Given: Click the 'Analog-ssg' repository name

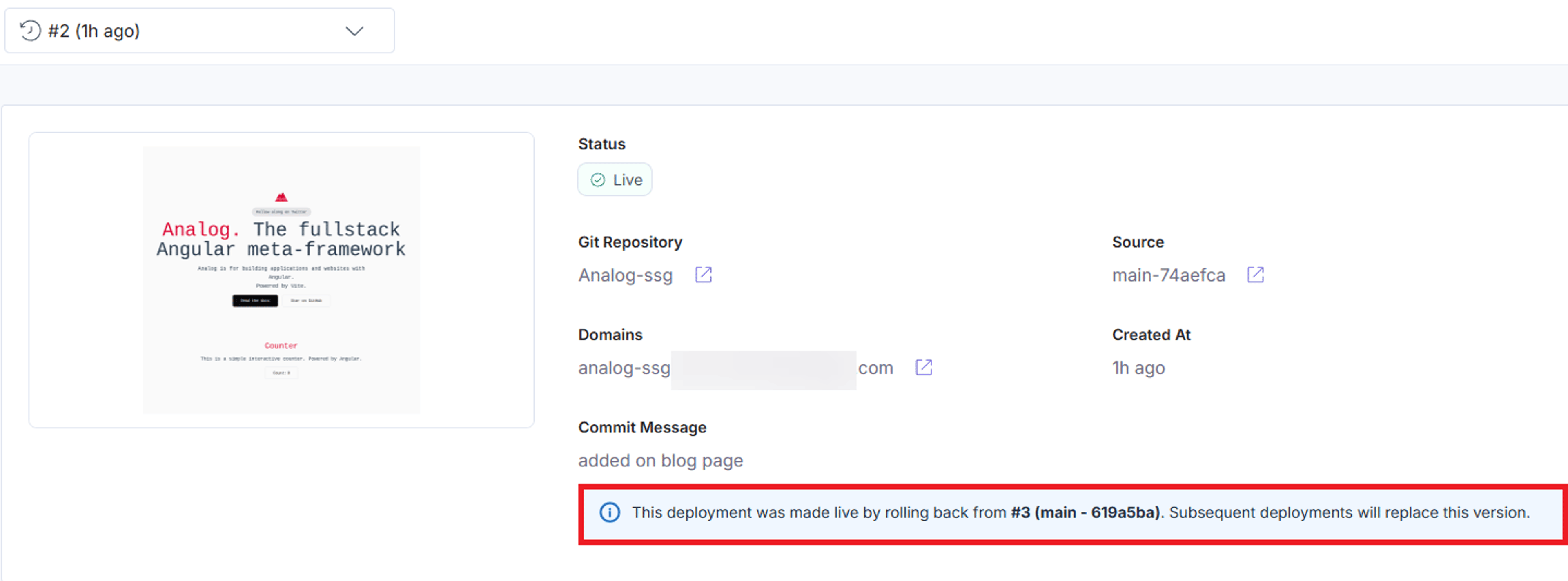Looking at the screenshot, I should coord(625,275).
